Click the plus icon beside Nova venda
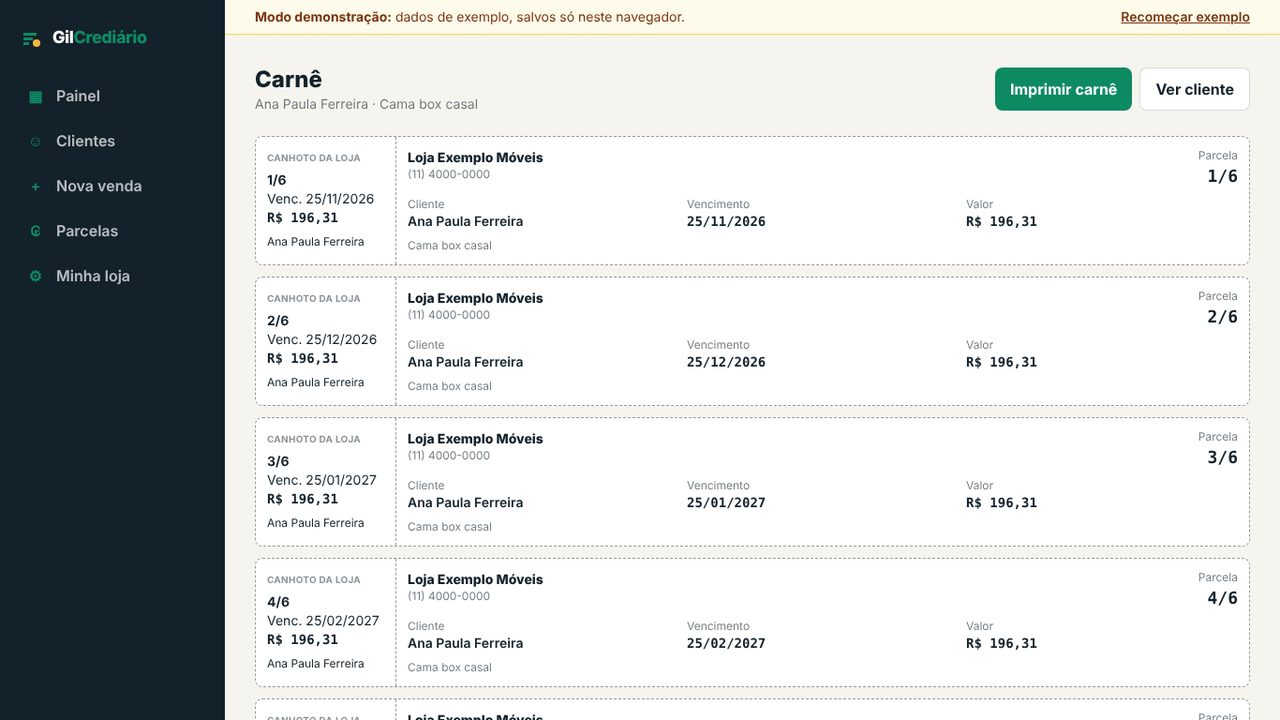1280x720 pixels. (x=36, y=187)
